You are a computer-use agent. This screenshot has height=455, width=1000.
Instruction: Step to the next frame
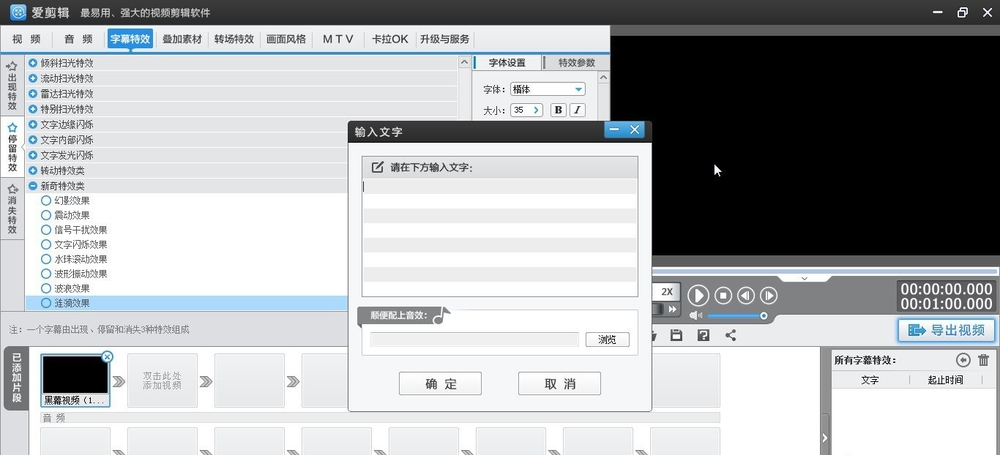pyautogui.click(x=769, y=295)
